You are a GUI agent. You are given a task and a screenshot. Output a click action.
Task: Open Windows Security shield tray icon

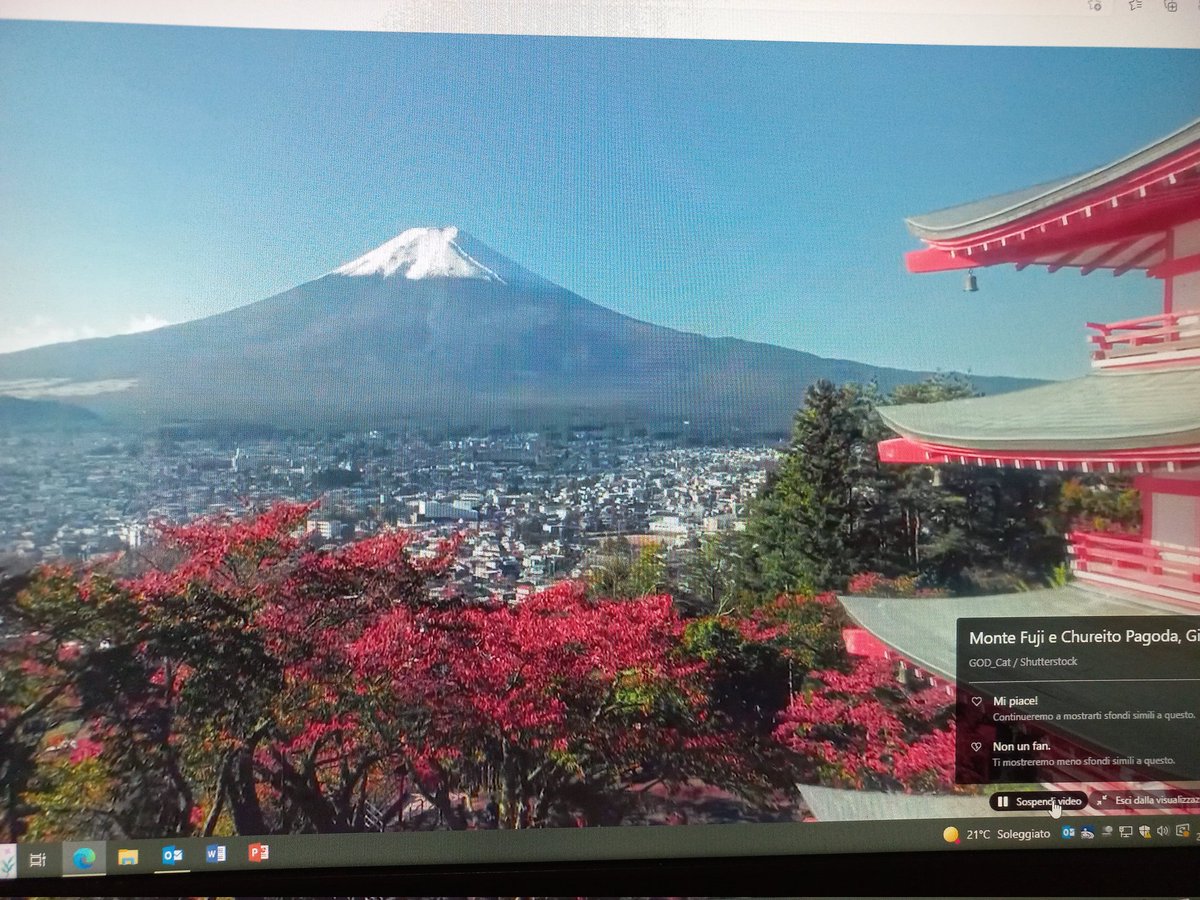pos(1144,832)
